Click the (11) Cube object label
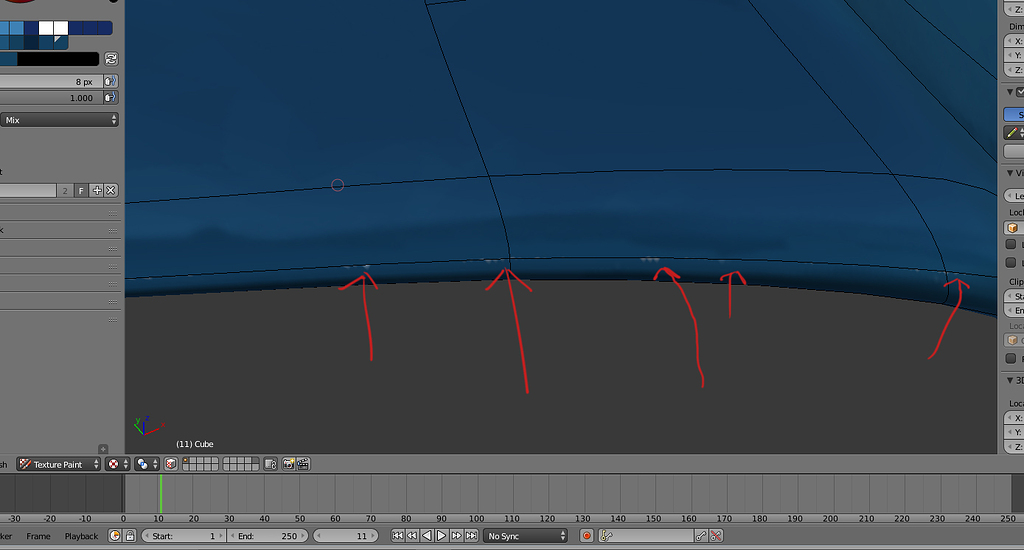The width and height of the screenshot is (1024, 550). [195, 444]
